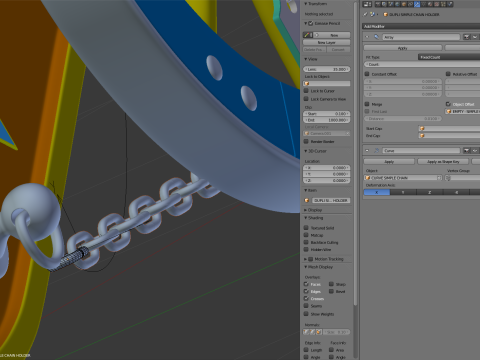480x360 pixels.
Task: Enable Merge checkbox in Array modifier
Action: point(367,104)
